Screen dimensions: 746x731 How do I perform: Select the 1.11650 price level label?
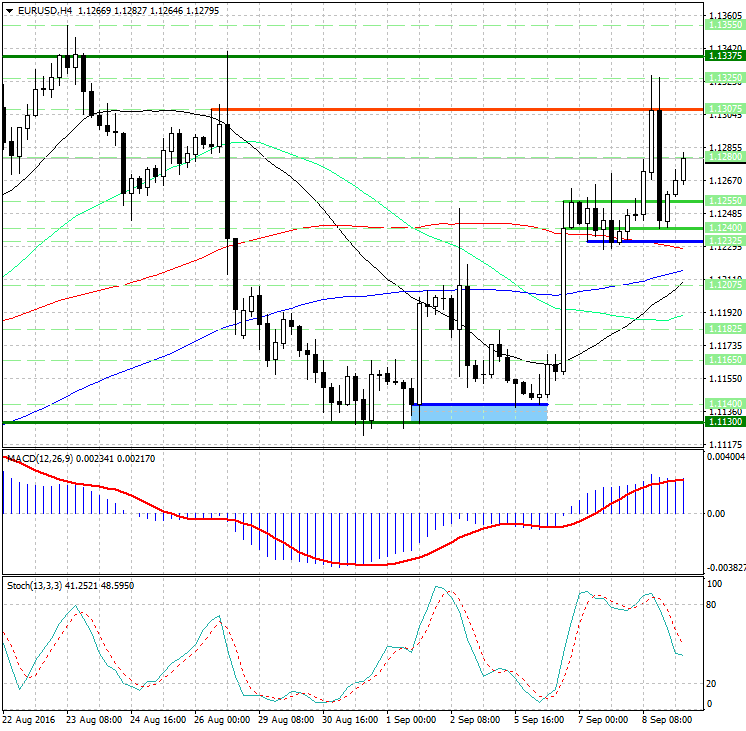point(725,360)
